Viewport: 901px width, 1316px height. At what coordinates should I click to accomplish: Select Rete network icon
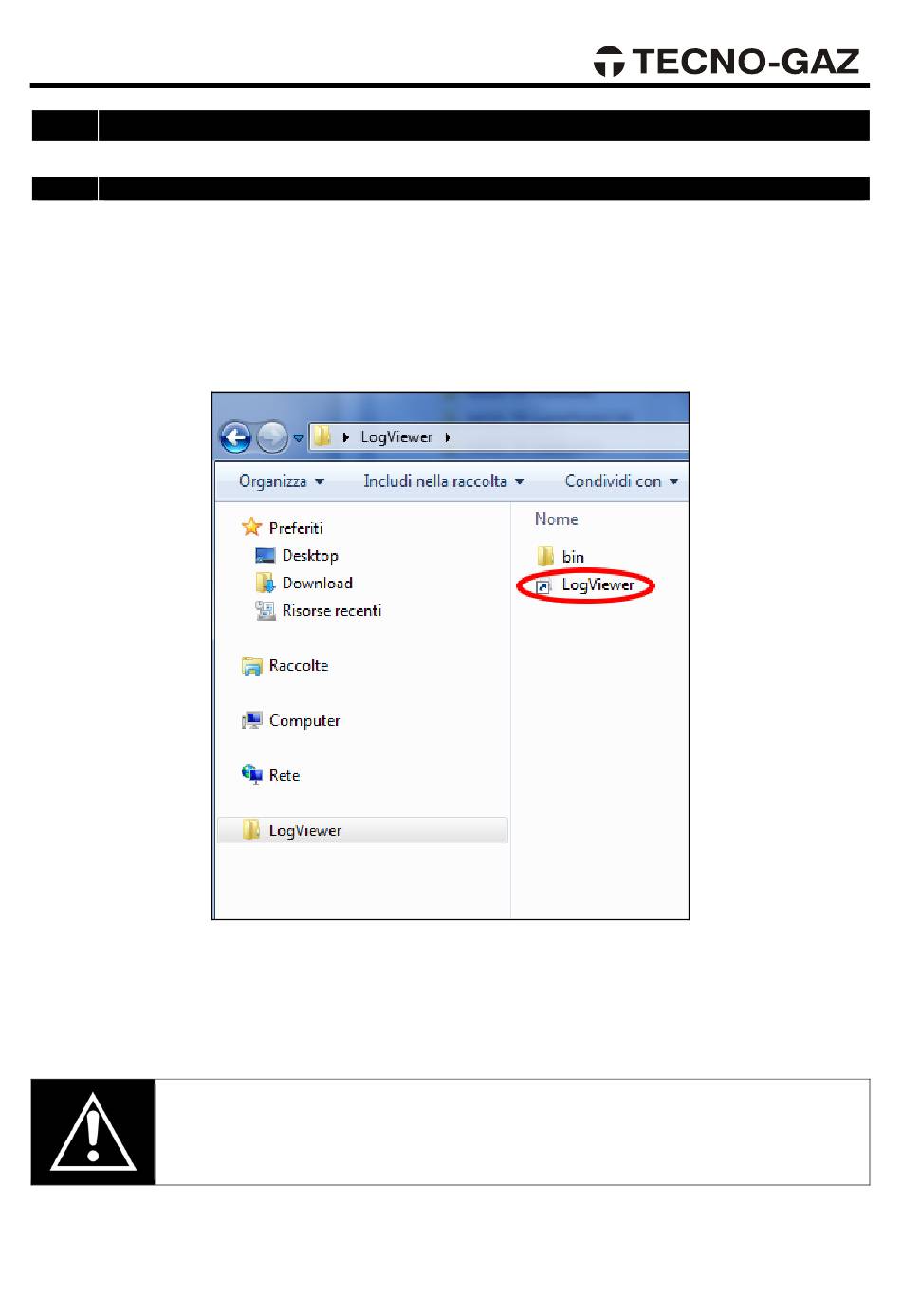pos(251,774)
